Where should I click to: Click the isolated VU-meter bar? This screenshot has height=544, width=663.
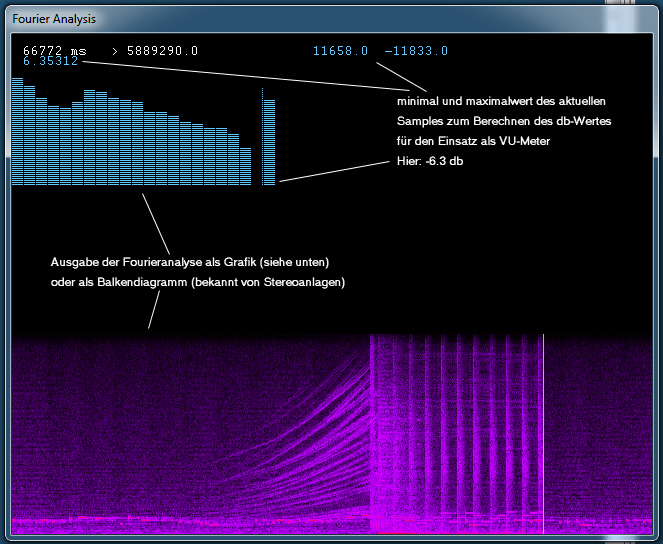point(269,142)
